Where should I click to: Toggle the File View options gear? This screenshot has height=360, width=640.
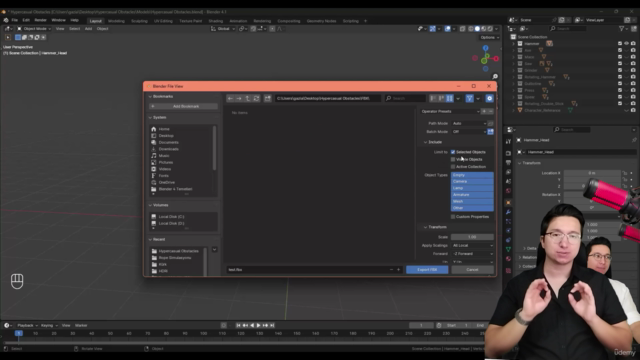tap(489, 98)
